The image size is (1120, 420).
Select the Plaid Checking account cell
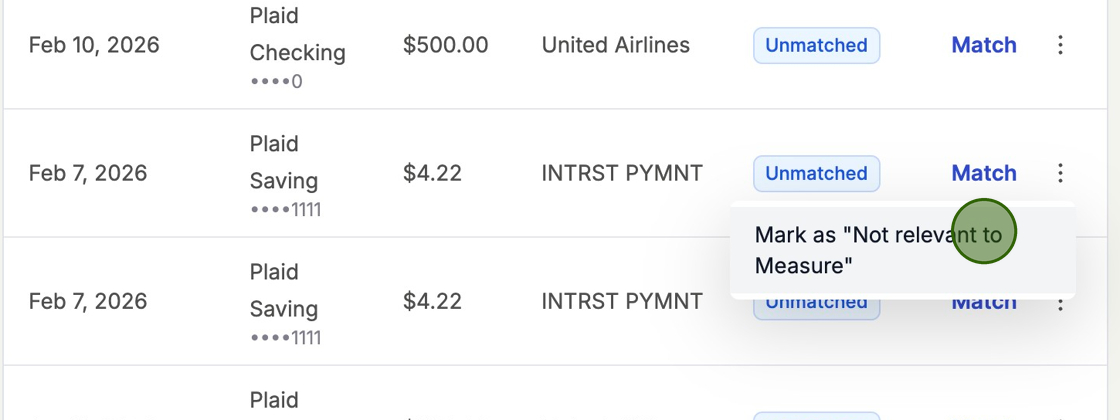[x=297, y=35]
